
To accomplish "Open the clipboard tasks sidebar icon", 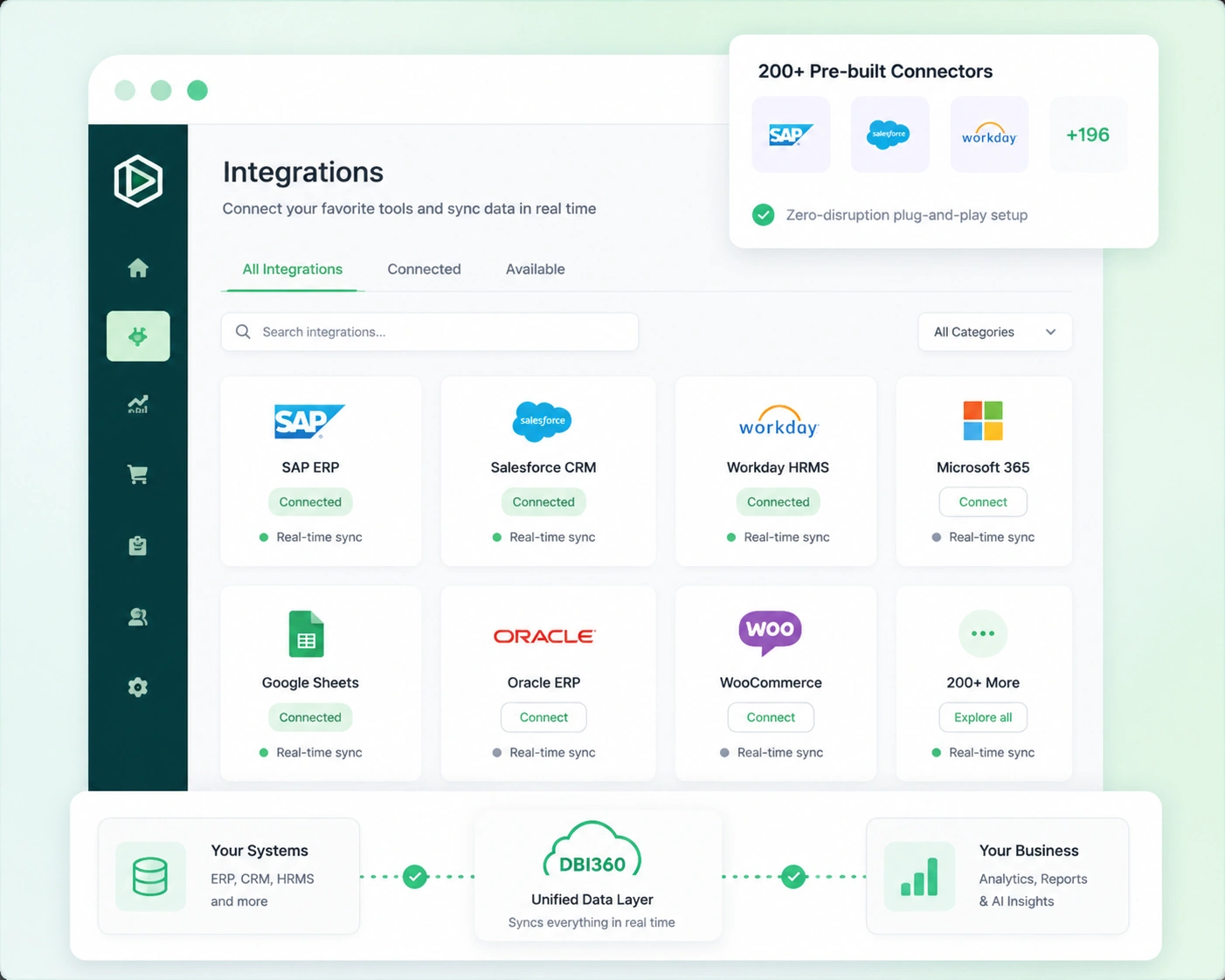I will [x=138, y=546].
